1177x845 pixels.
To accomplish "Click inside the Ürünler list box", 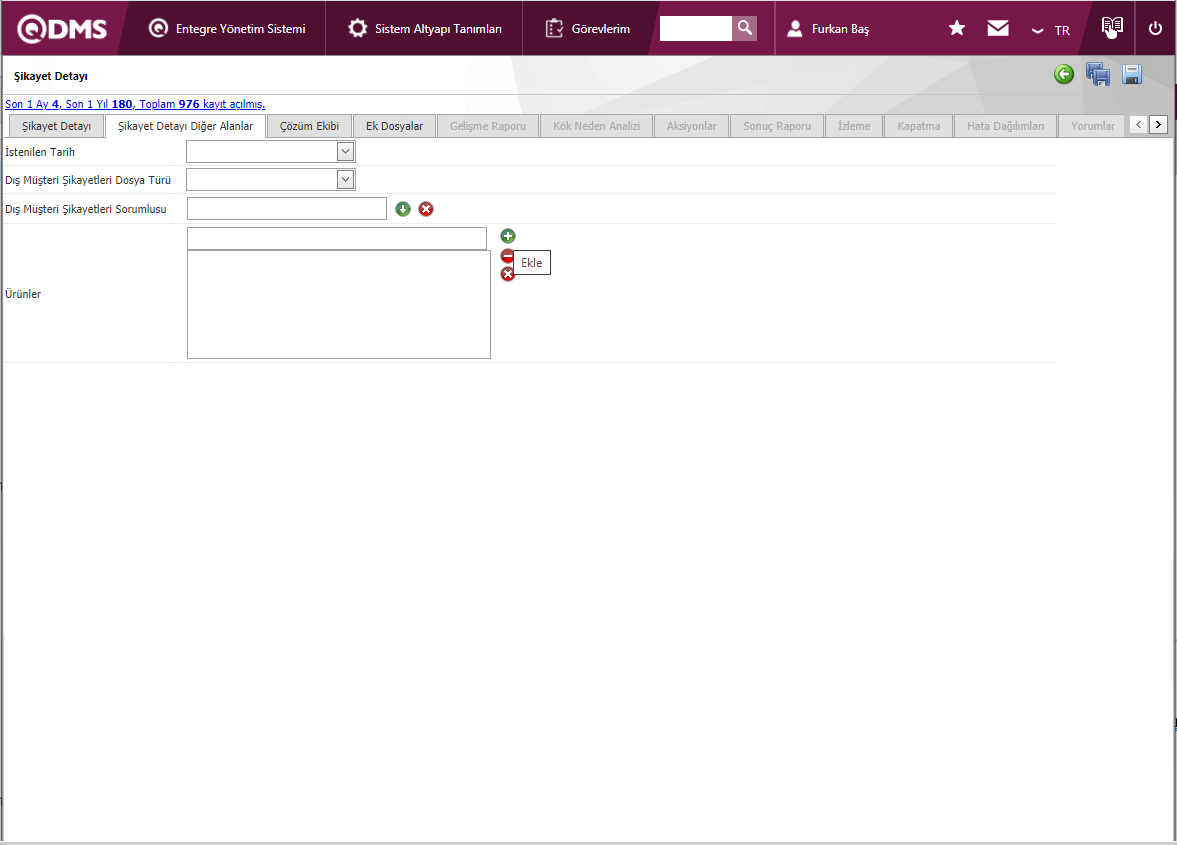I will click(339, 304).
